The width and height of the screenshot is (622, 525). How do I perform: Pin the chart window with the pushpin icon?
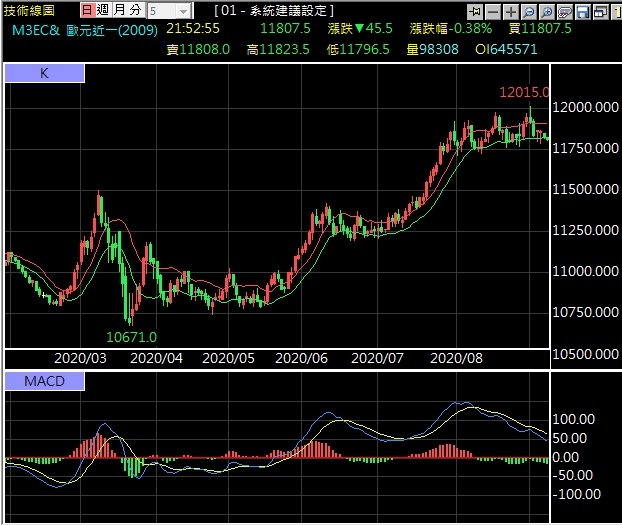475,12
